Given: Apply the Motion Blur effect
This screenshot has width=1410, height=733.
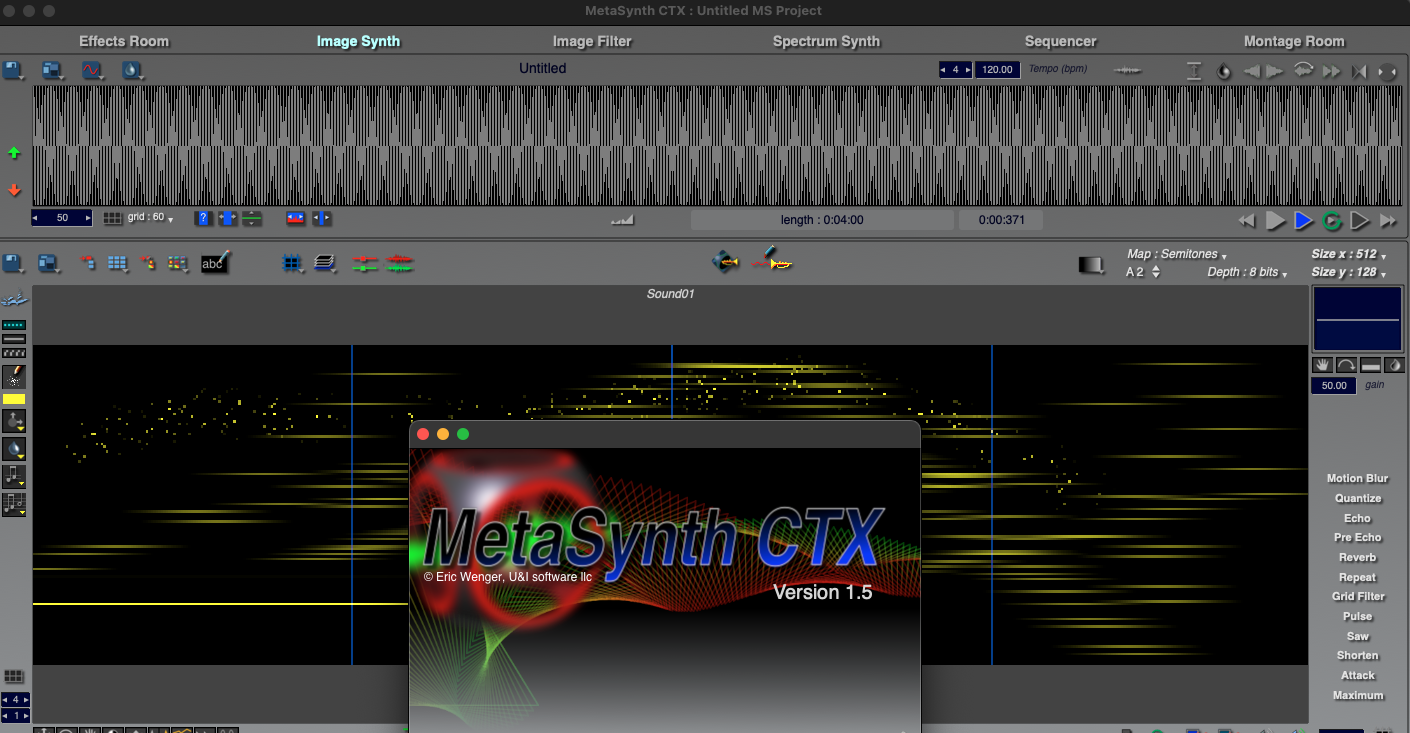Looking at the screenshot, I should pos(1357,478).
